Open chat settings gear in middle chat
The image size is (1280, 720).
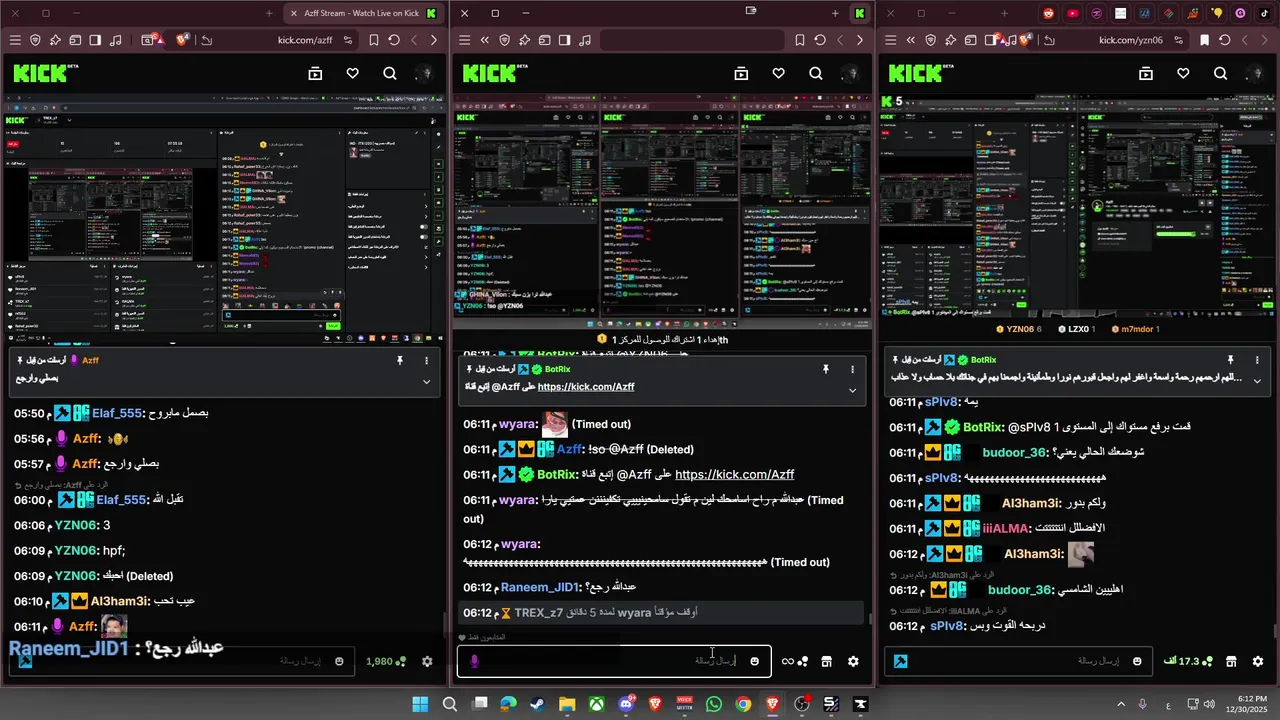pos(853,661)
